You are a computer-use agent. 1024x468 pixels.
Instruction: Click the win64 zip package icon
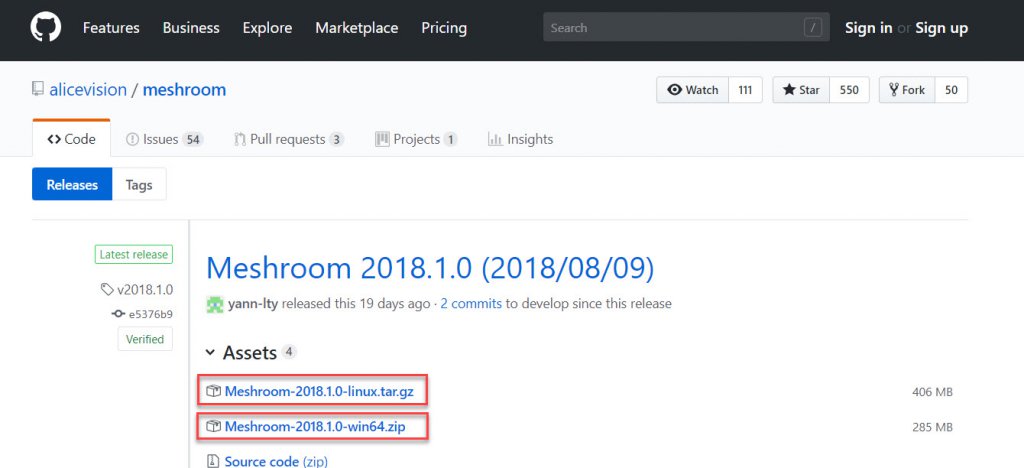tap(213, 427)
